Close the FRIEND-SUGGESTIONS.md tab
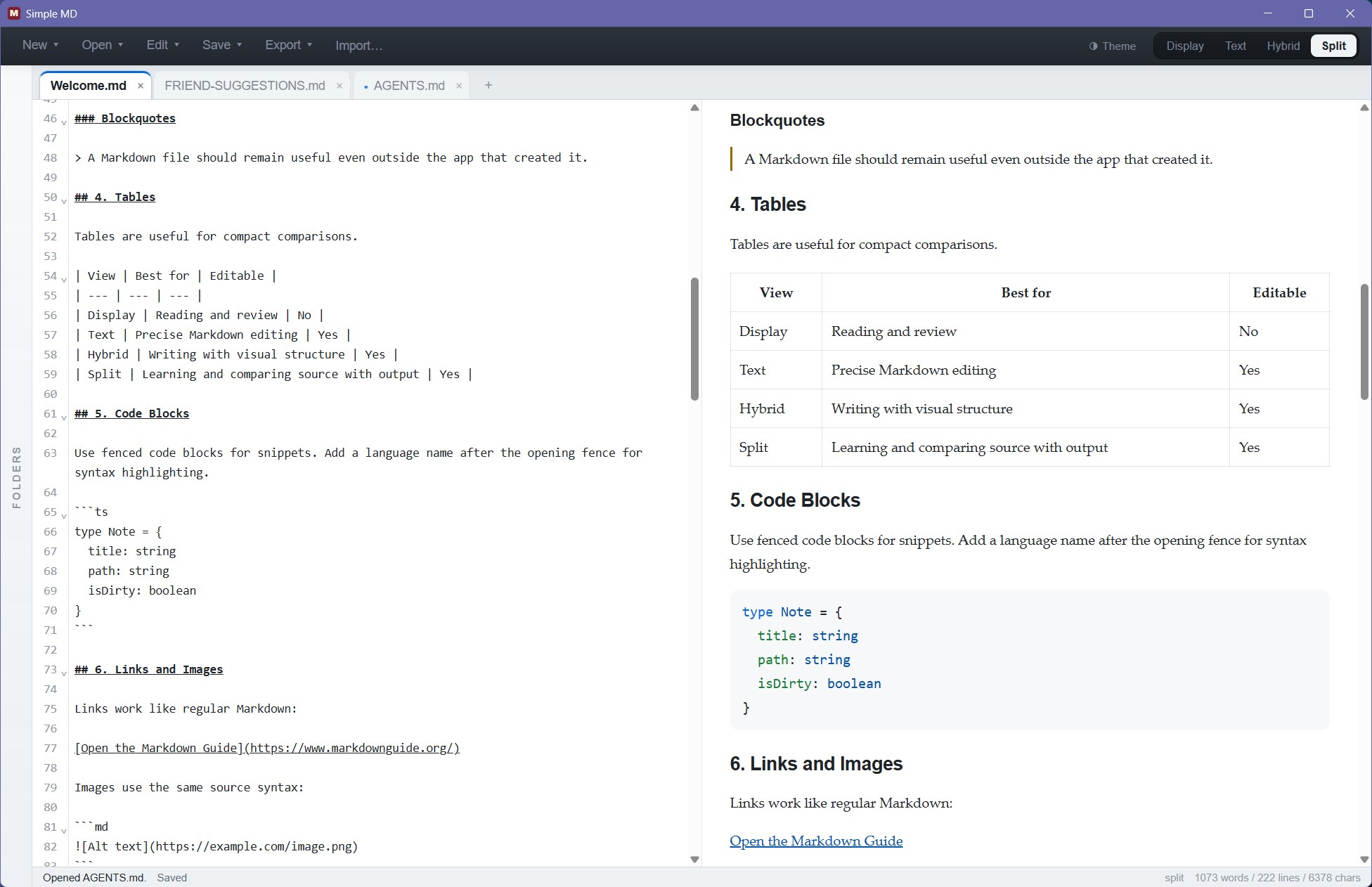Viewport: 1372px width, 887px height. point(339,86)
